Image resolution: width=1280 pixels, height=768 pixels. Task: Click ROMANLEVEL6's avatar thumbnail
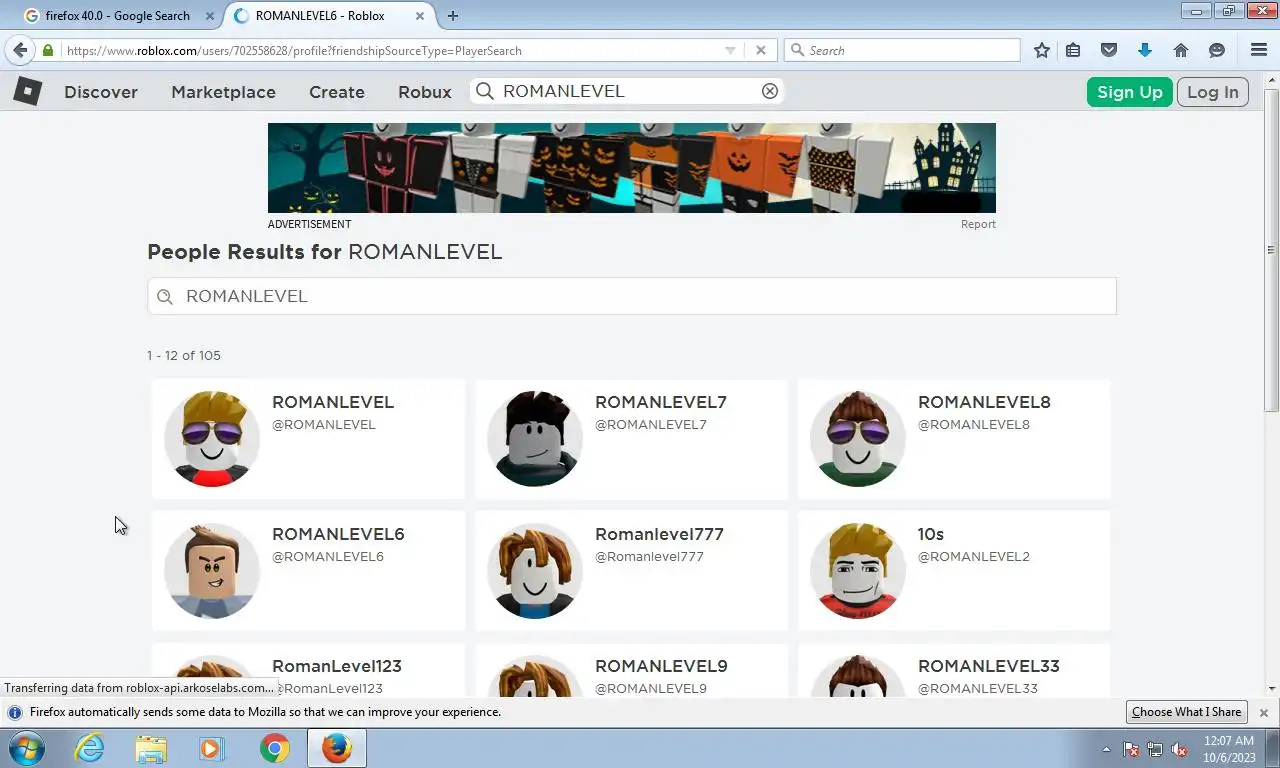[212, 571]
